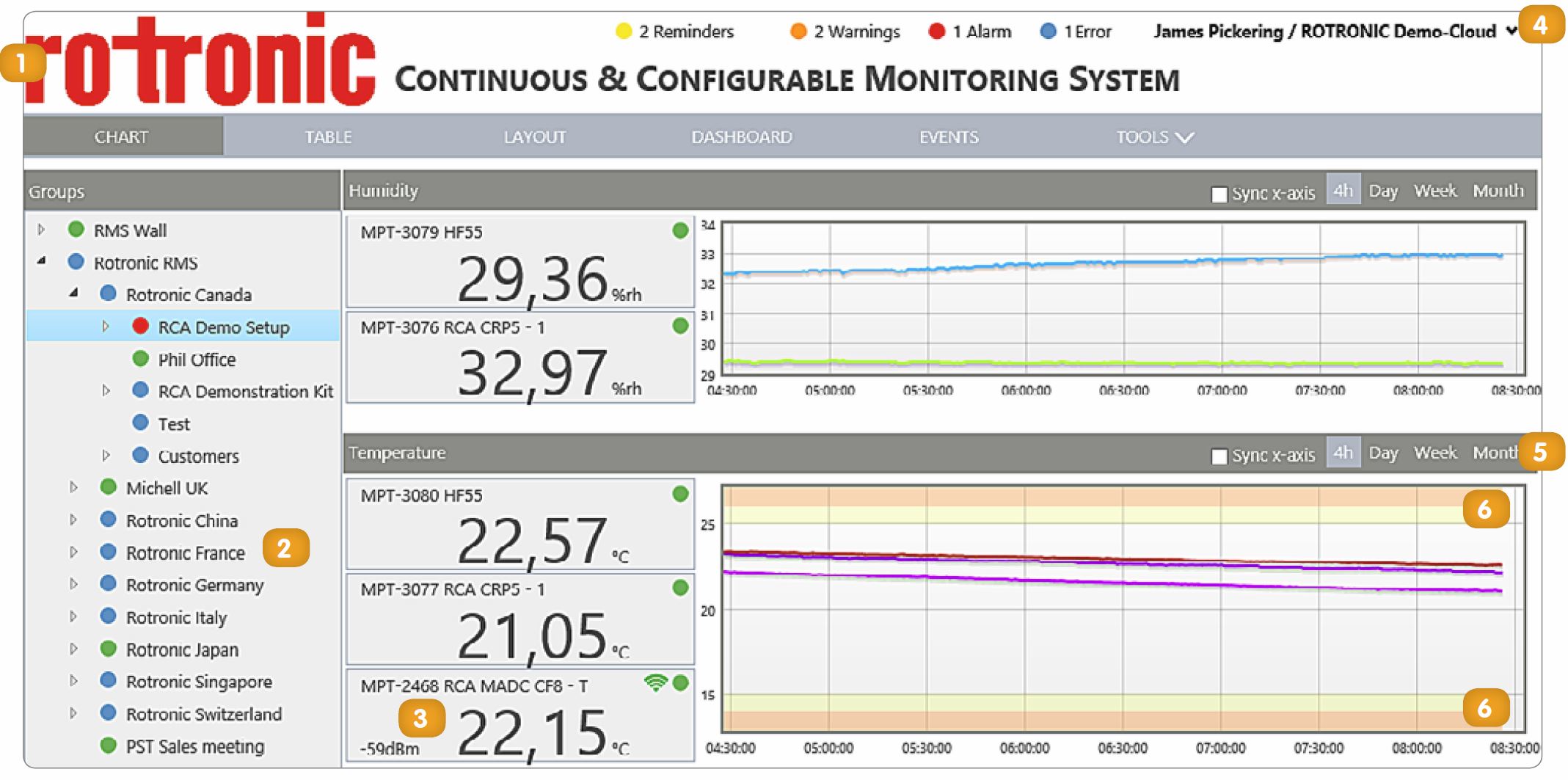Click the orange Warnings status dot
This screenshot has width=1568, height=780.
pyautogui.click(x=798, y=32)
